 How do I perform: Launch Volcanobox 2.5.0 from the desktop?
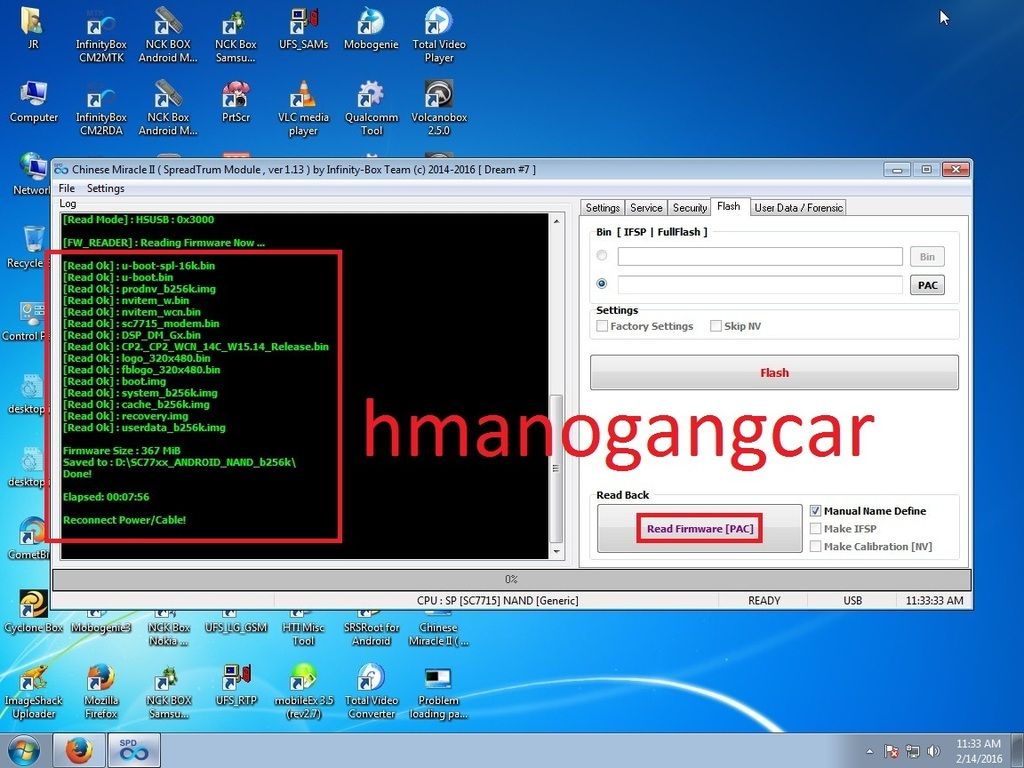click(438, 98)
